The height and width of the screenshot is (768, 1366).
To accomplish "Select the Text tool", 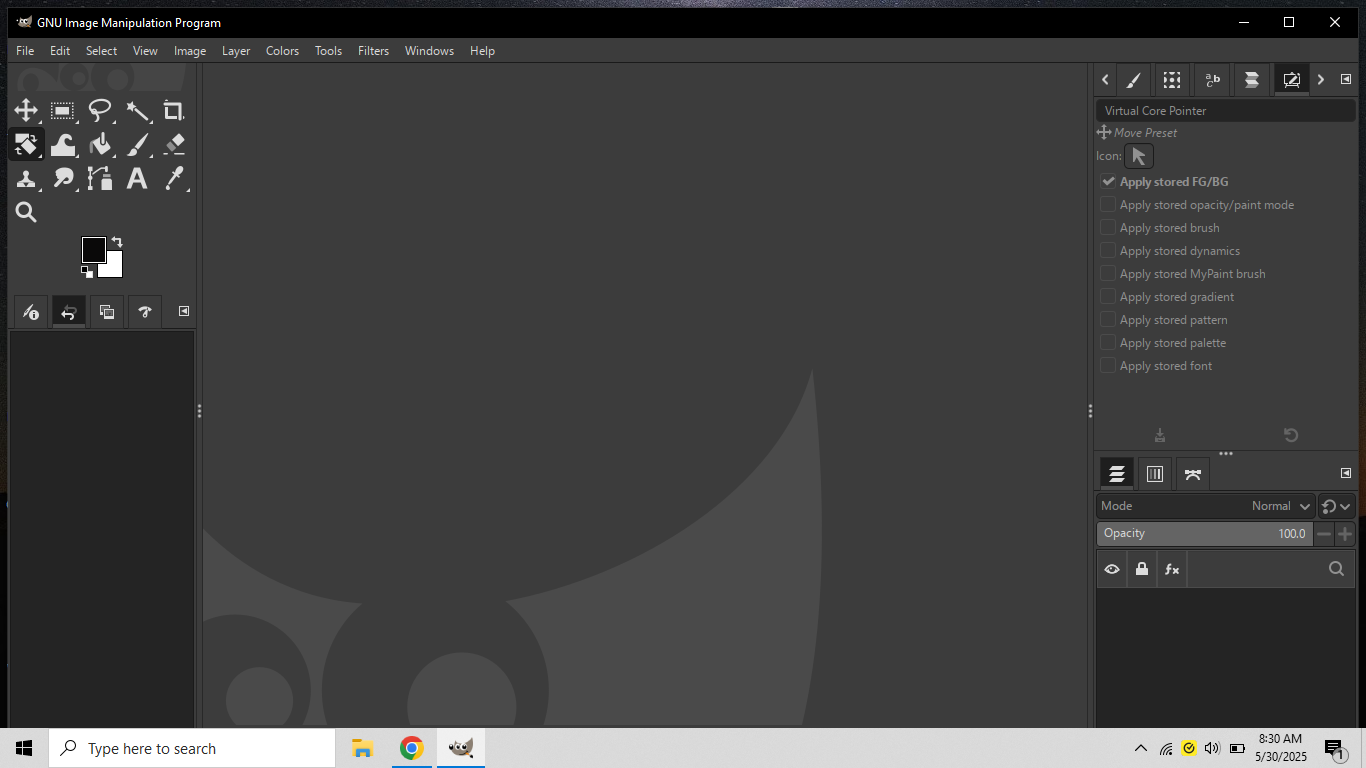I will click(137, 179).
